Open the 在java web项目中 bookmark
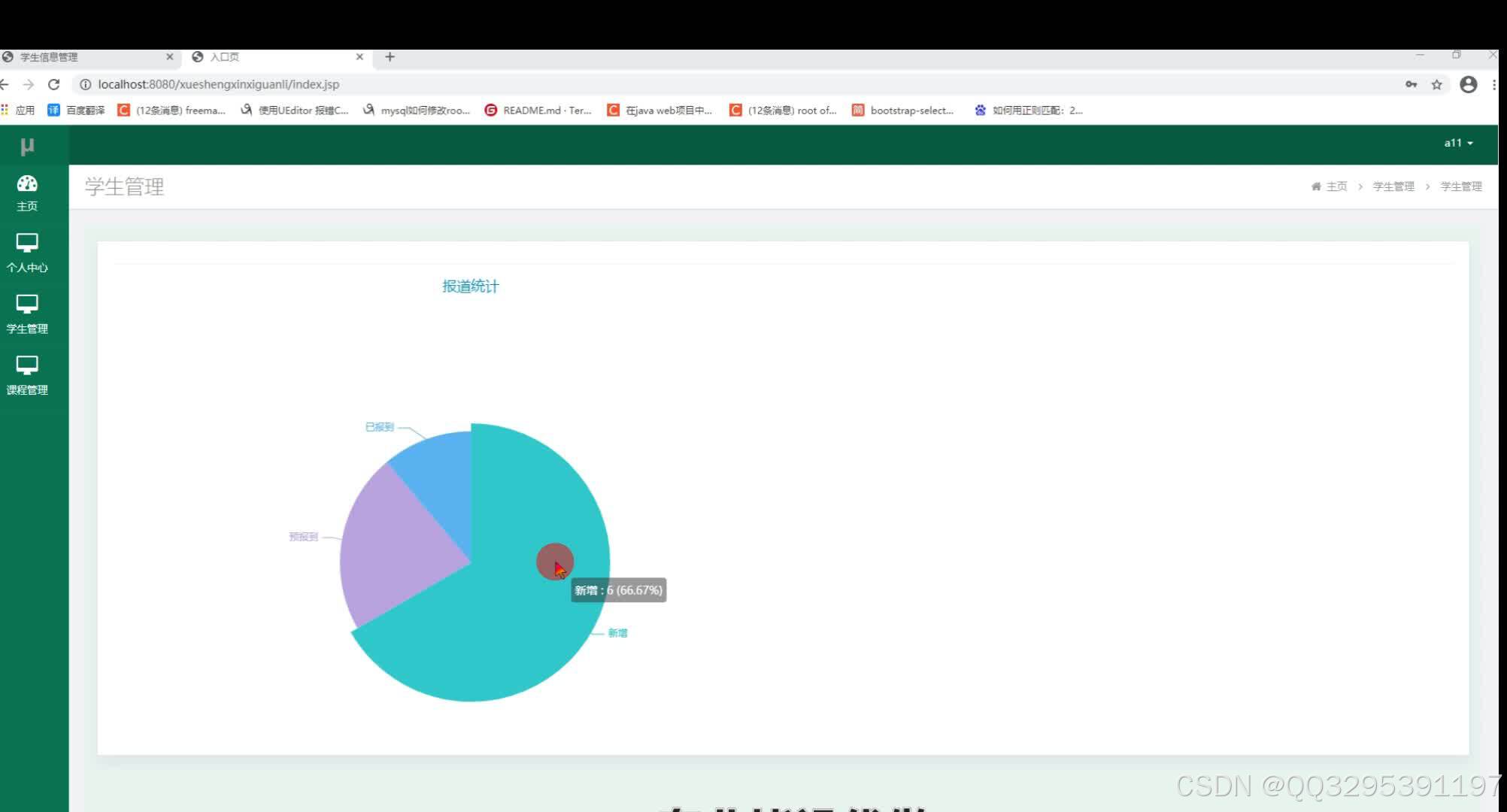Viewport: 1507px width, 812px height. click(x=660, y=111)
